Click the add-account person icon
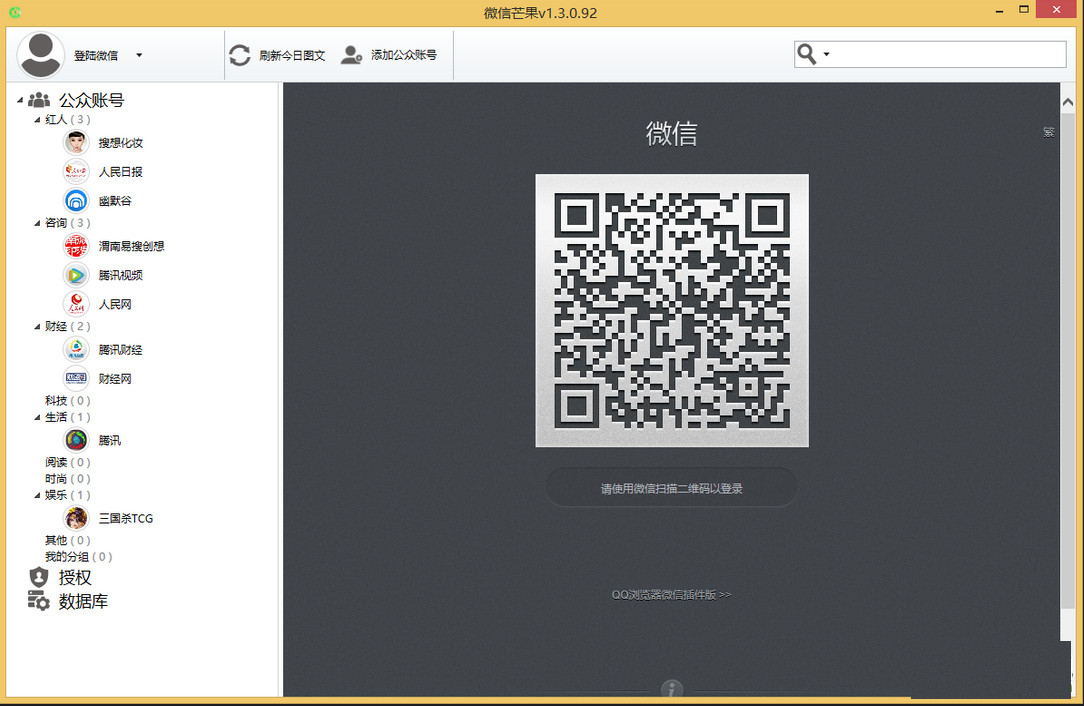 (351, 55)
